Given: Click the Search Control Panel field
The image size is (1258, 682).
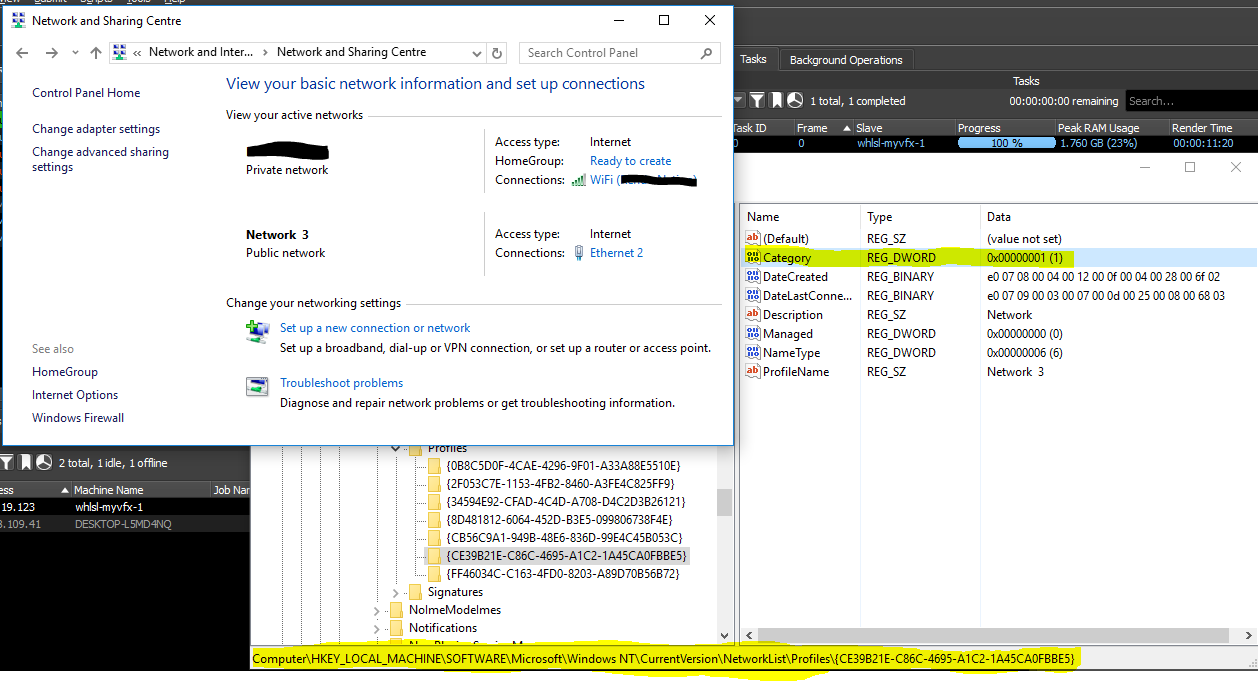Looking at the screenshot, I should pos(610,53).
